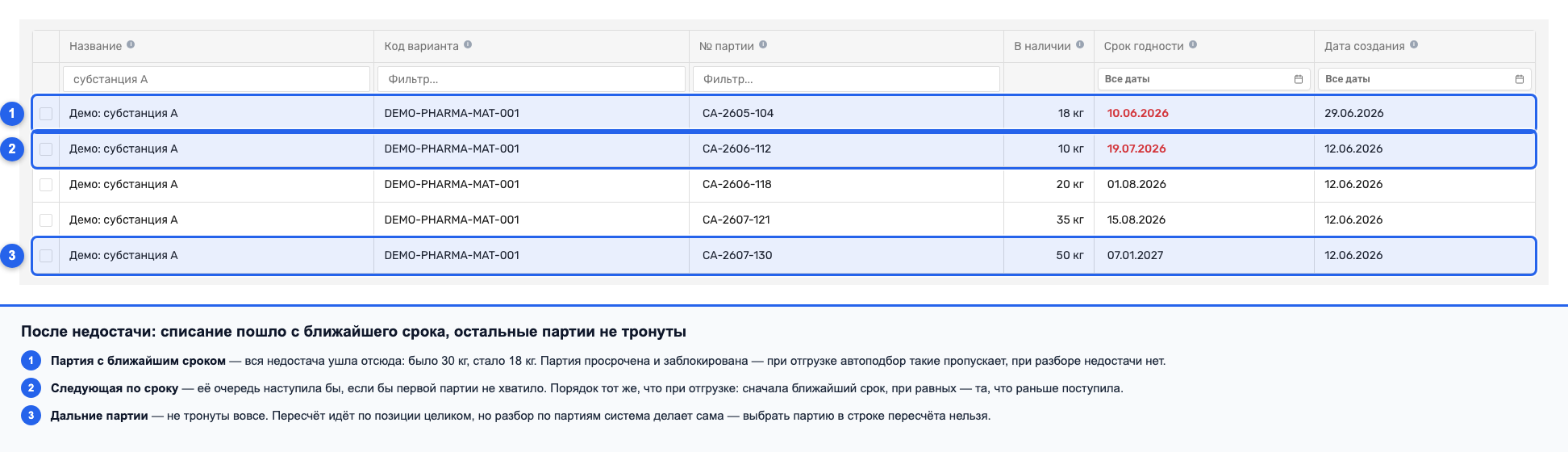Click expiry date 07.01.2027

pyautogui.click(x=1135, y=255)
